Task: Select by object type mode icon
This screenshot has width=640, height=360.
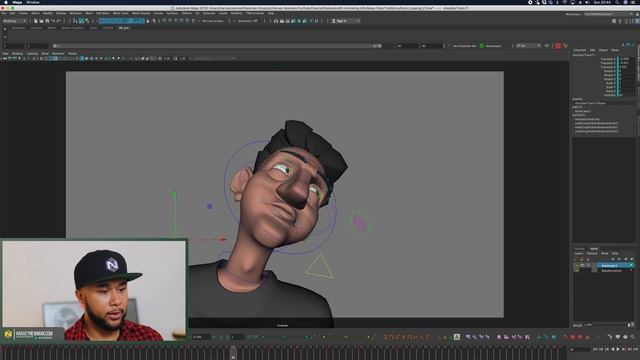Action: 81,21
